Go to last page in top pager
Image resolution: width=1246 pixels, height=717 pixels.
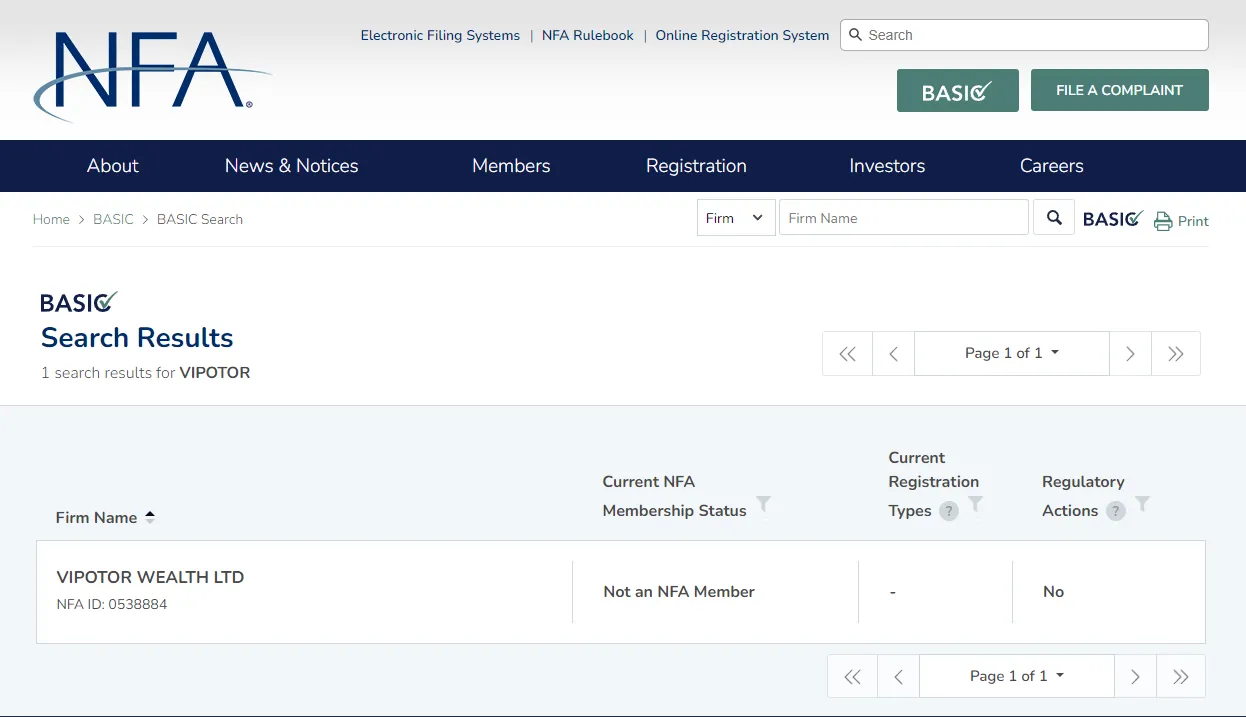pos(1176,353)
